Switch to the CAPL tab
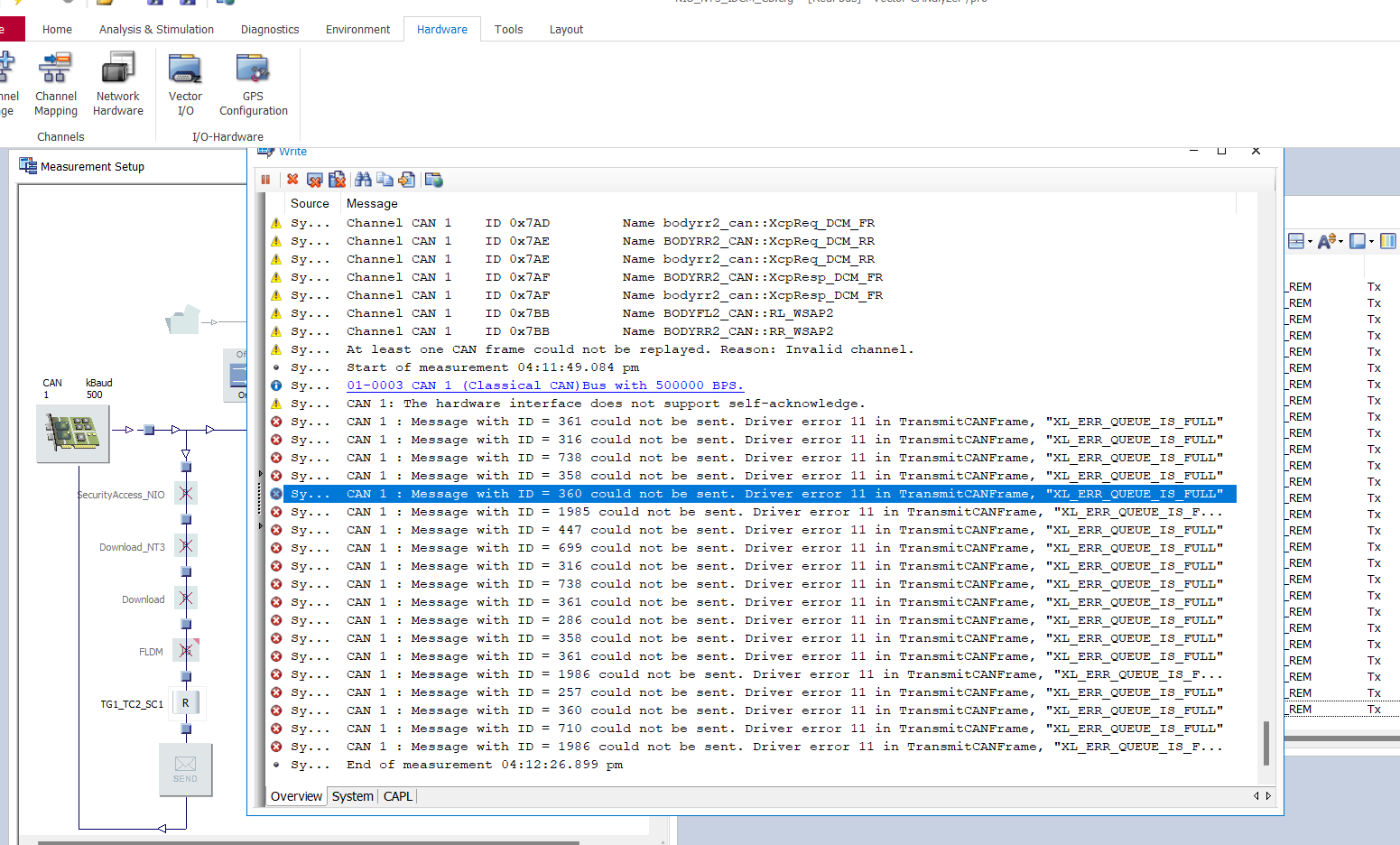Viewport: 1400px width, 845px height. 397,796
